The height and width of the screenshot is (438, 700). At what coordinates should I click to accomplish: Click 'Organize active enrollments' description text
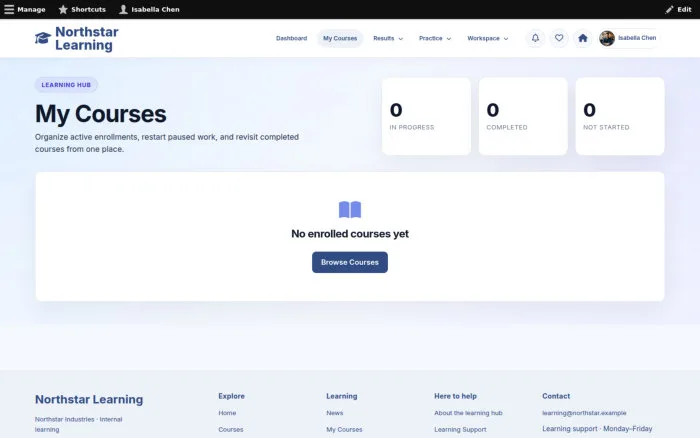pos(167,143)
